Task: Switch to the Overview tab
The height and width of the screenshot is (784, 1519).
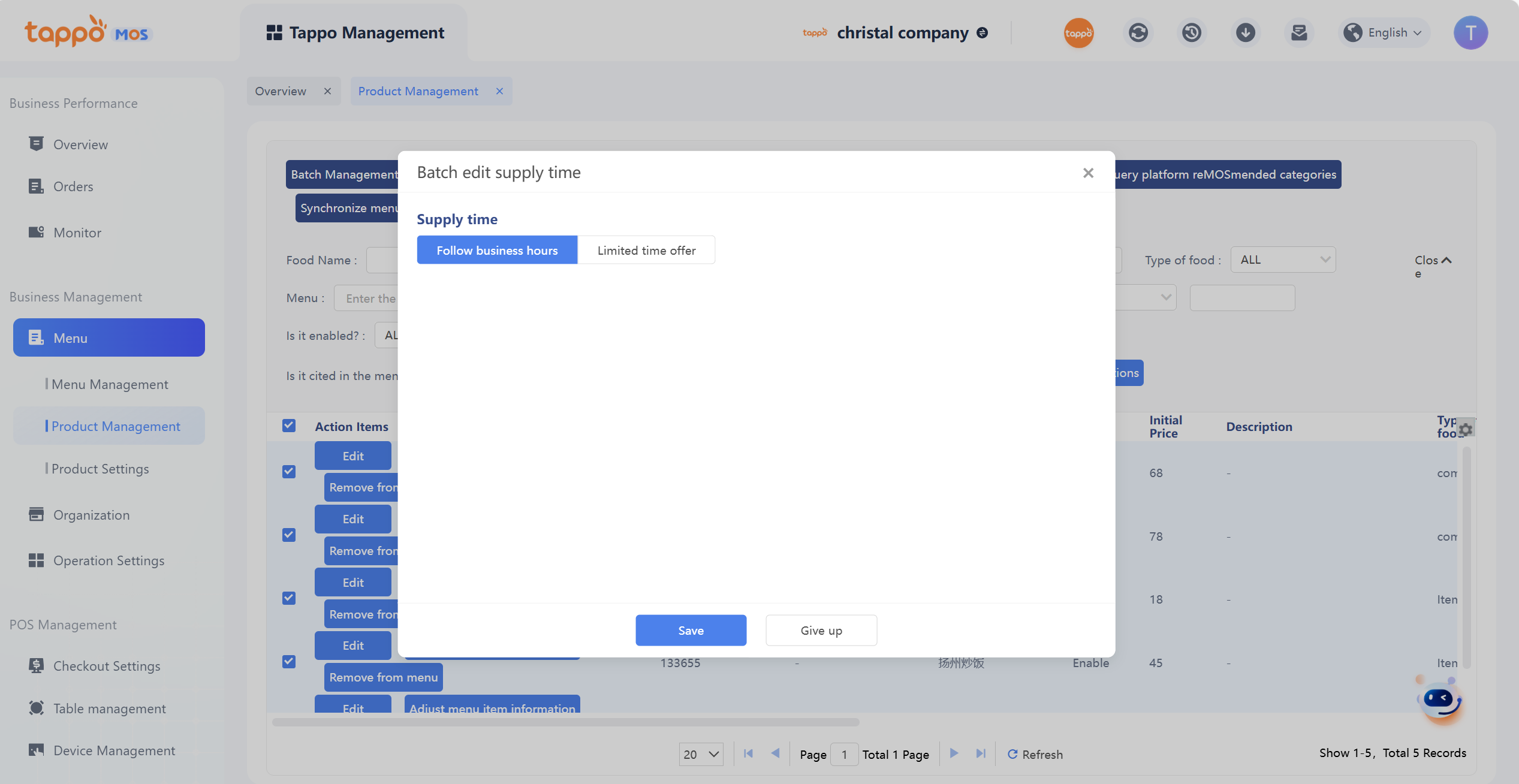Action: [x=281, y=91]
